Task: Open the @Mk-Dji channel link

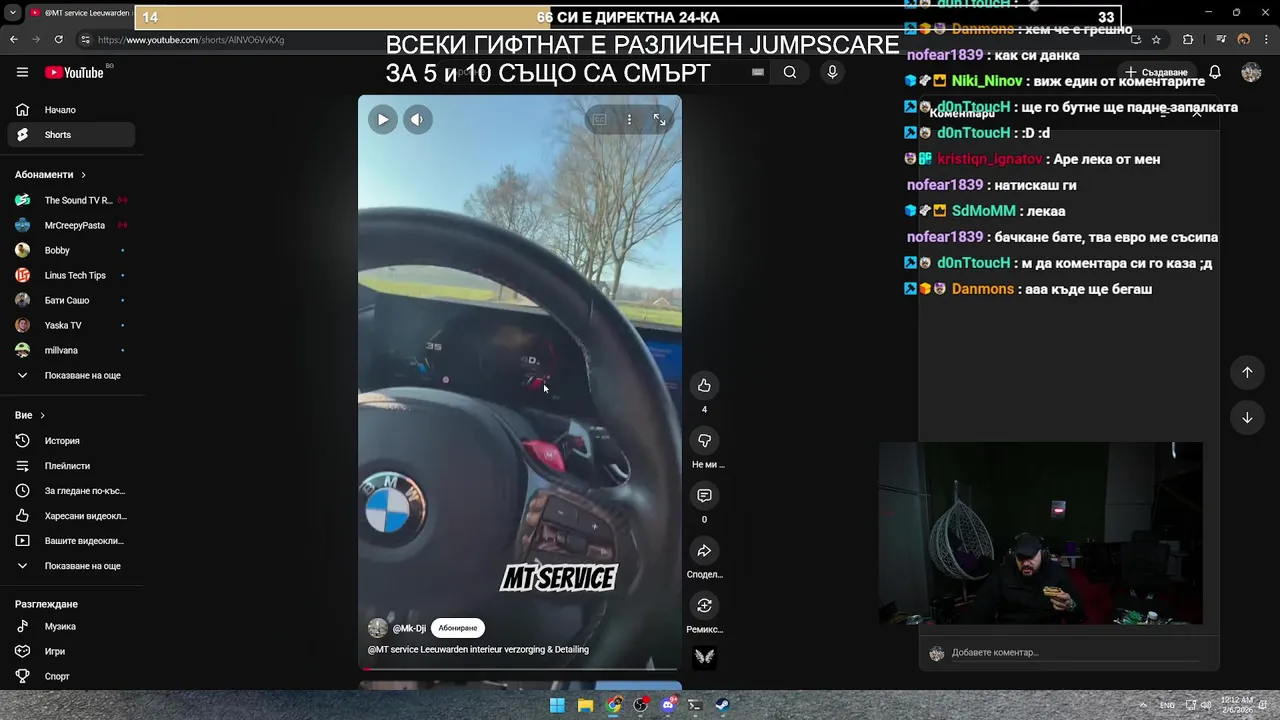Action: [409, 628]
